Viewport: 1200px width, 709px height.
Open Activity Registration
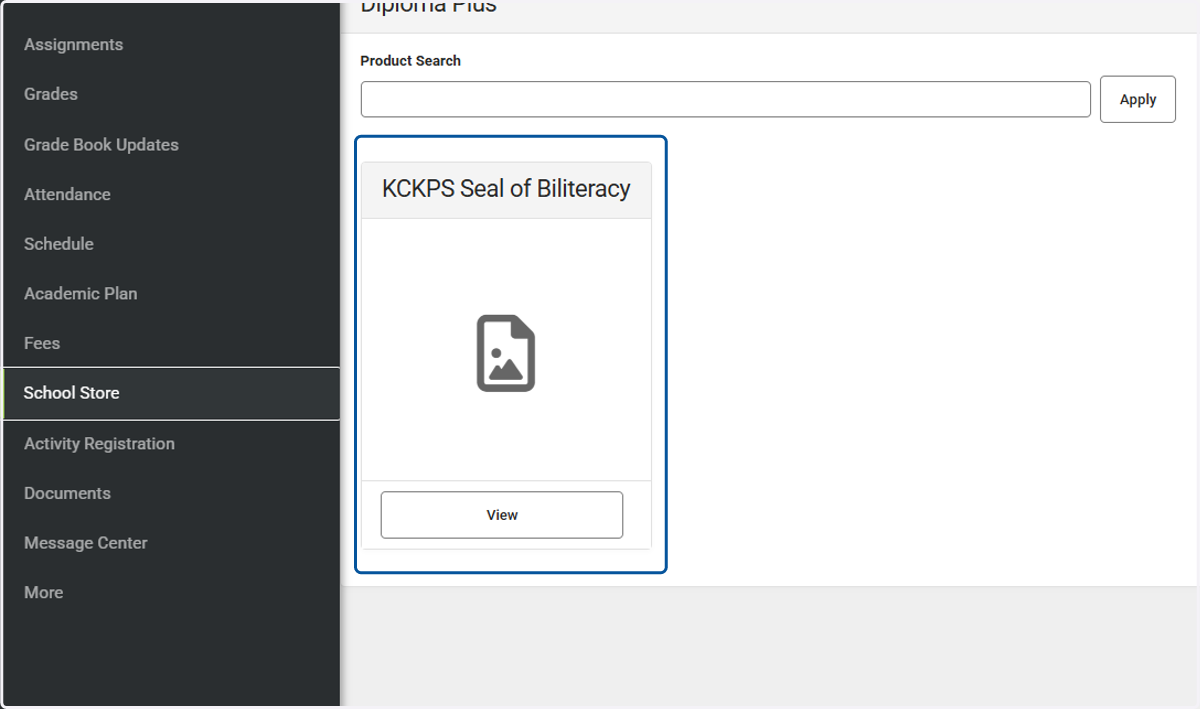(99, 444)
